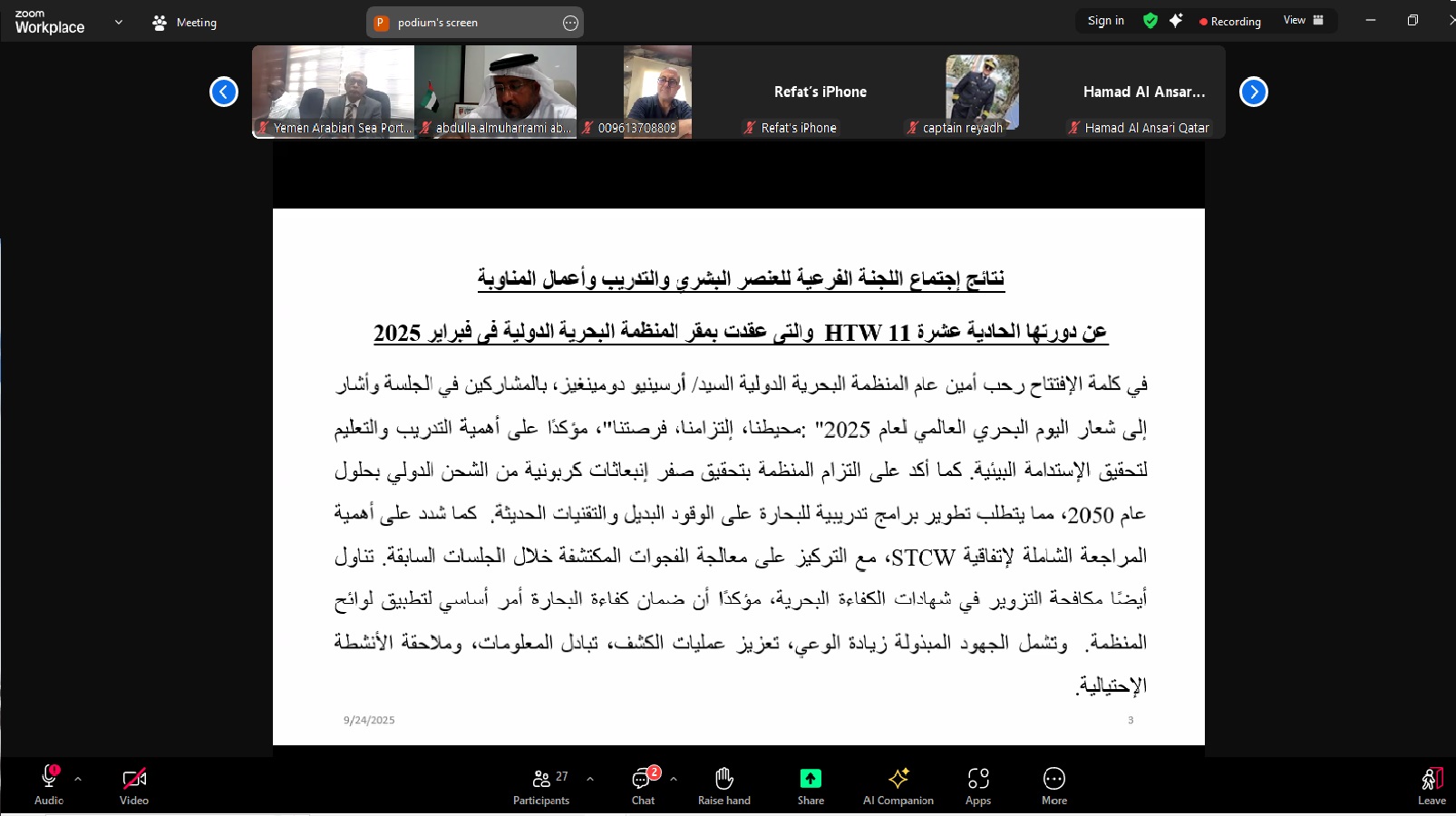The height and width of the screenshot is (816, 1456).
Task: Expand chat options caret
Action: pos(674,779)
